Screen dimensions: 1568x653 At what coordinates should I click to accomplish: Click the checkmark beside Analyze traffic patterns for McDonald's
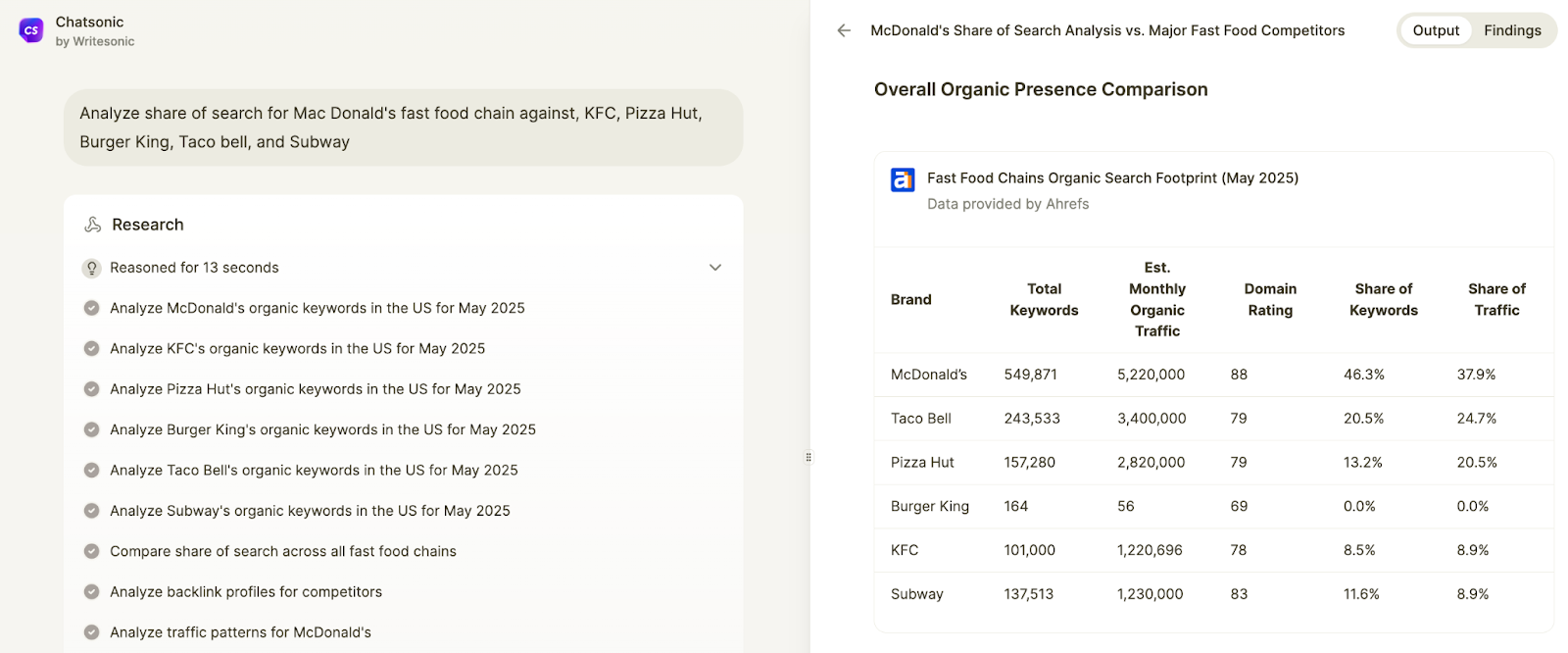[91, 632]
